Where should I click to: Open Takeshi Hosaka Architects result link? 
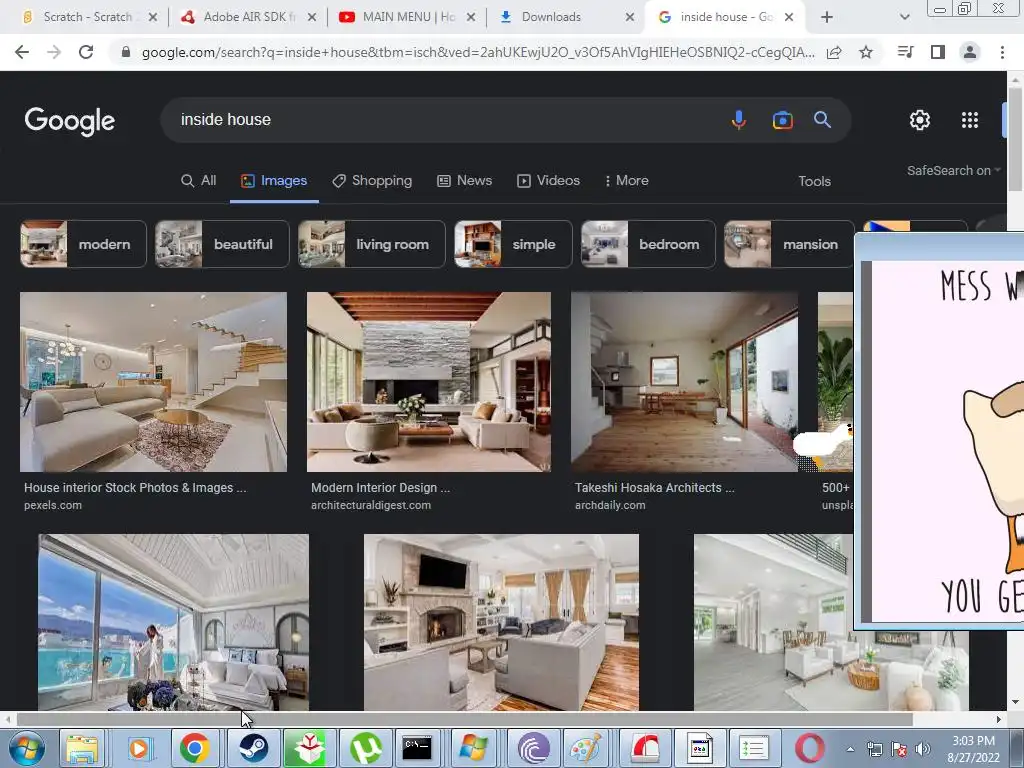(x=654, y=488)
